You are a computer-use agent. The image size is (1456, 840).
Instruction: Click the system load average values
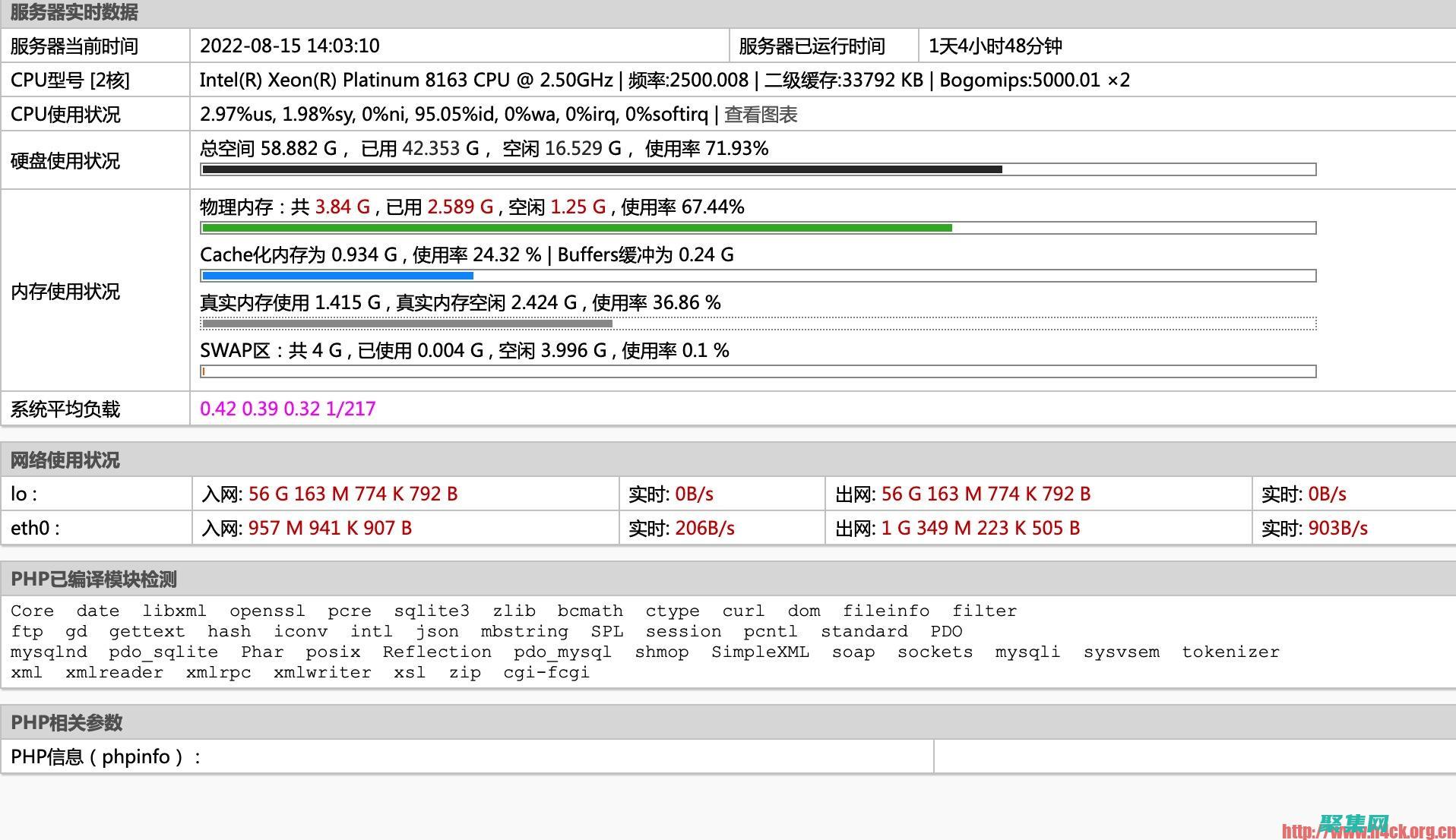pos(287,409)
